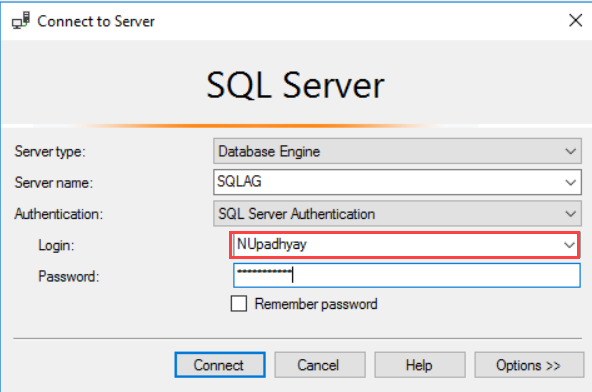Image resolution: width=592 pixels, height=392 pixels.
Task: Click the Connect to Server title text
Action: point(96,21)
